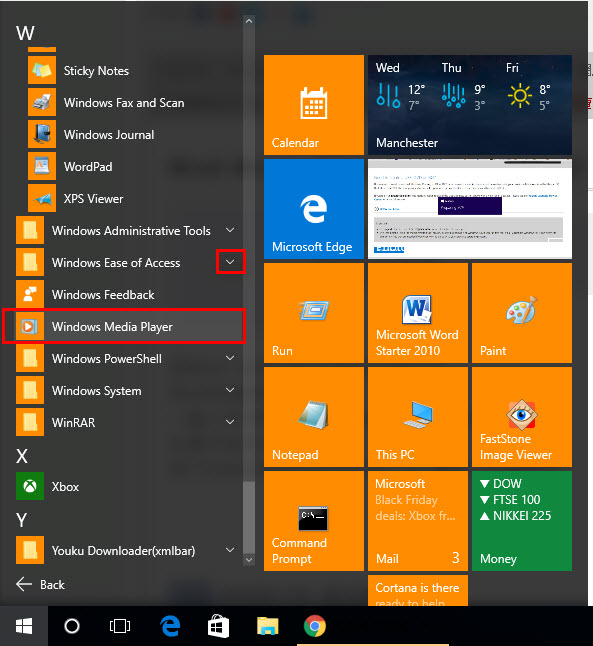Open Task View in taskbar
This screenshot has width=593, height=646.
[x=120, y=626]
